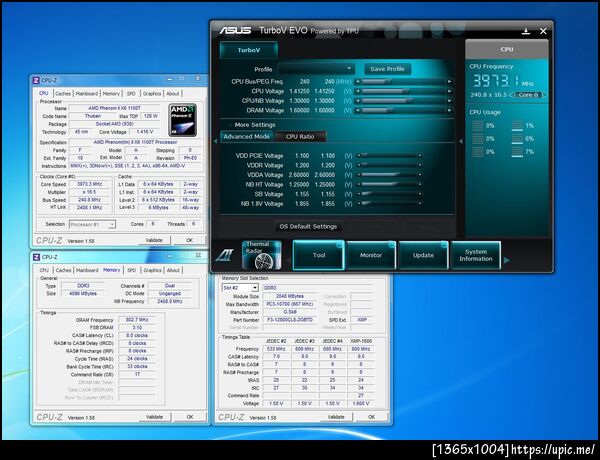Raise CPU Voltage using its right arrow
This screenshot has width=600, height=460.
pyautogui.click(x=449, y=91)
